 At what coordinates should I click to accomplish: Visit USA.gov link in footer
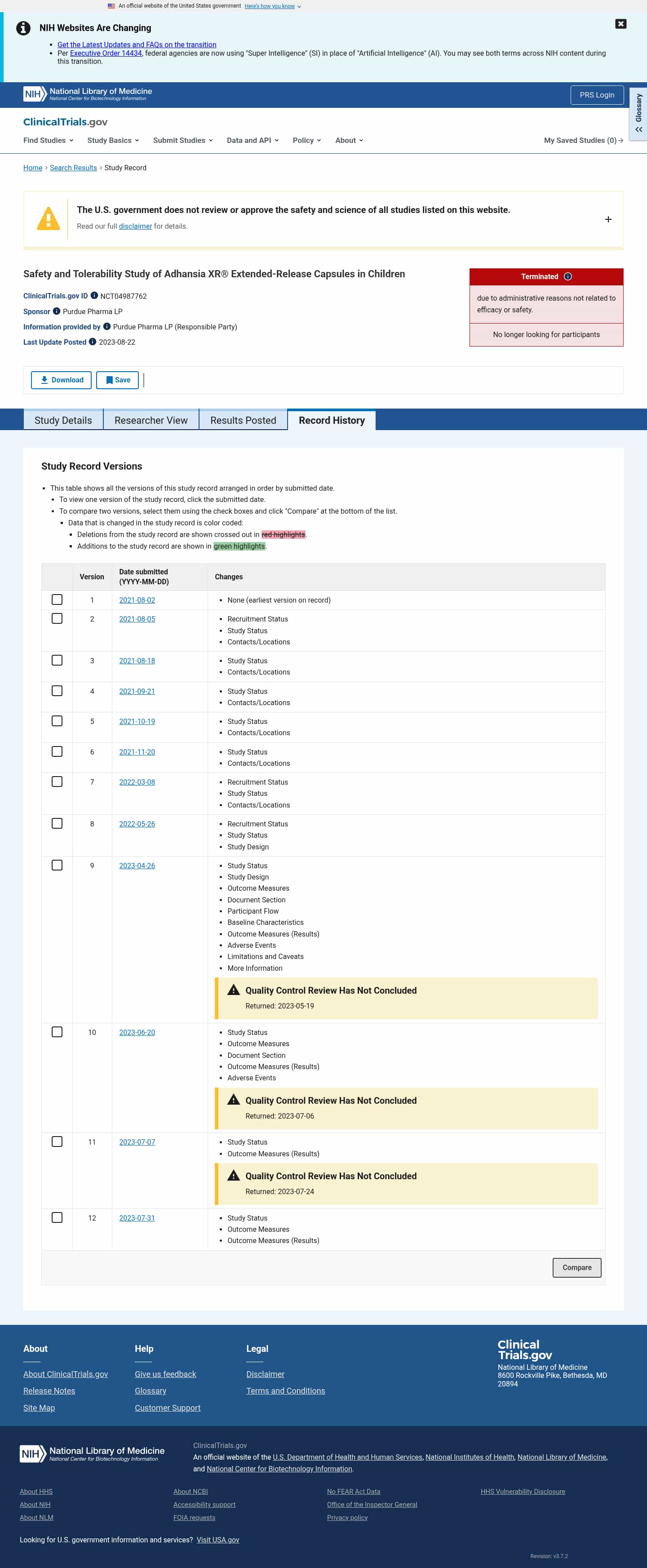[x=218, y=1539]
